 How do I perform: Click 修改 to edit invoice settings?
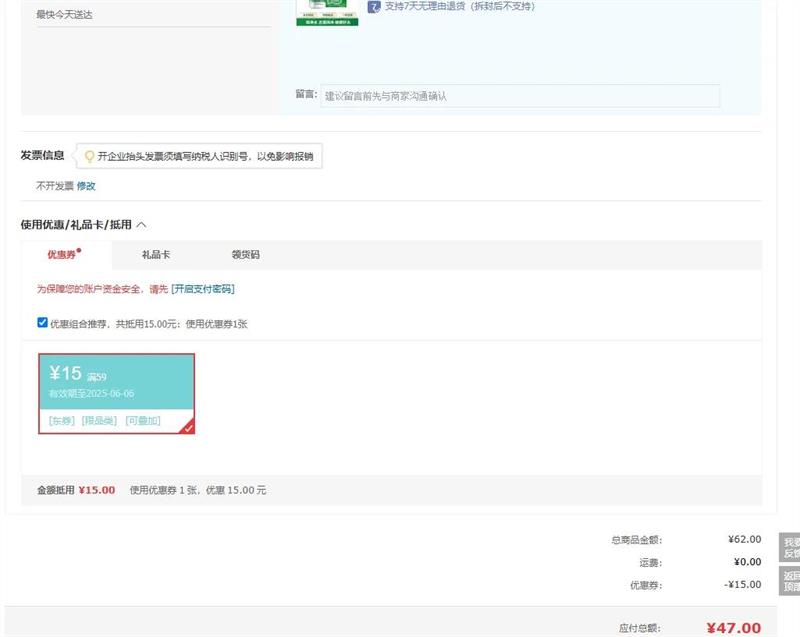click(86, 186)
